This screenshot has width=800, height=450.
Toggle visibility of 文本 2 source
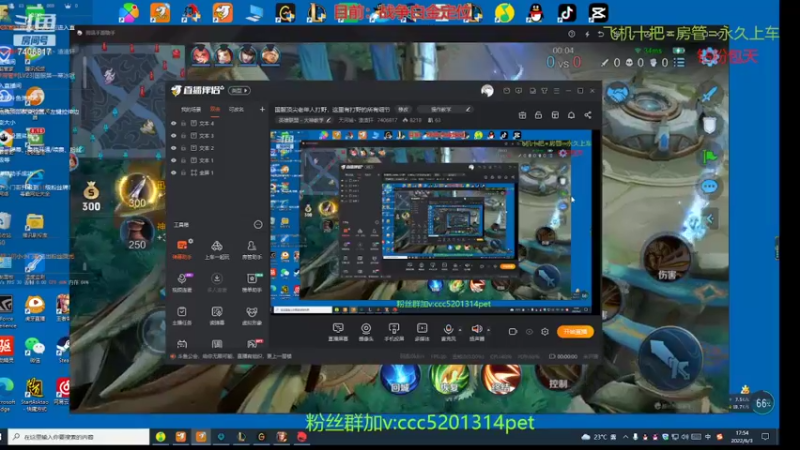(x=173, y=148)
